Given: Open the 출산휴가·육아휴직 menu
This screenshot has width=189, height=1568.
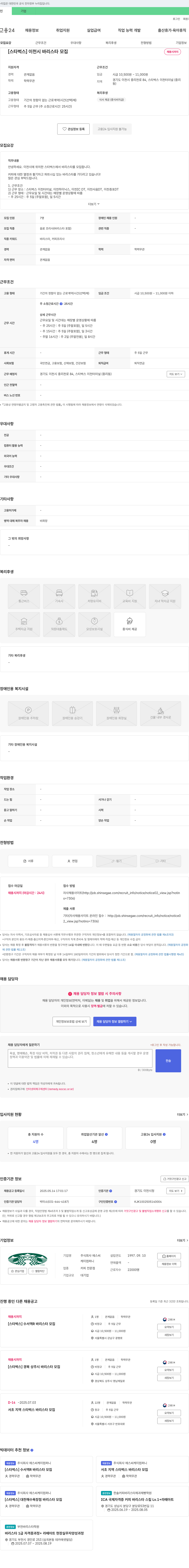Looking at the screenshot, I should click(172, 30).
